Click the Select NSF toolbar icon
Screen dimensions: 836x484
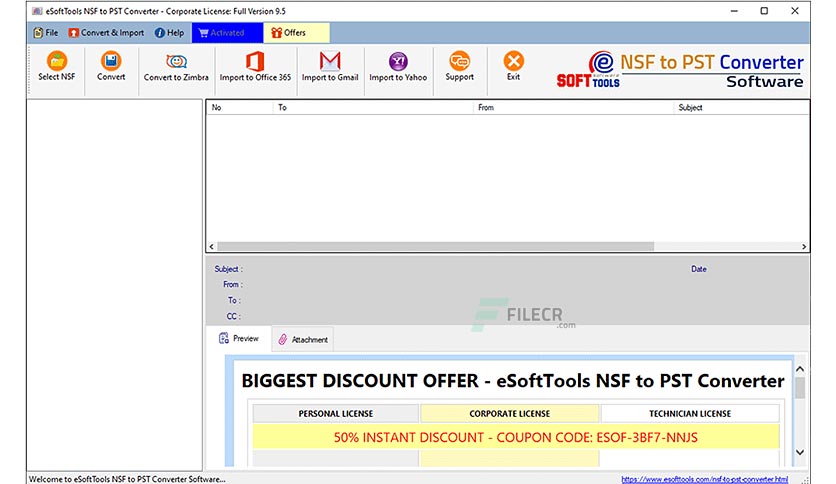57,61
